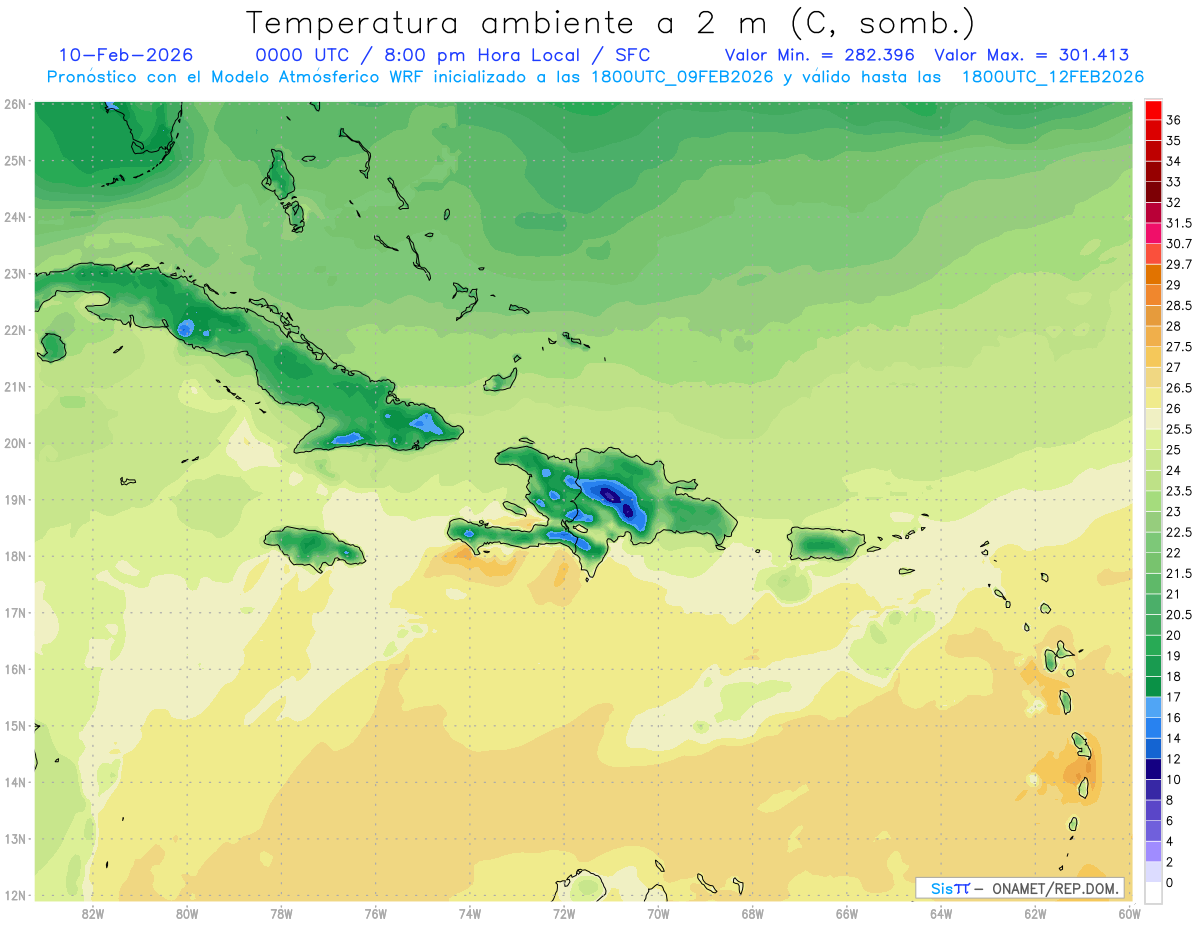Viewport: 1200px width, 927px height.
Task: Click the color bar segment between 22 and 22.5
Action: (x=1153, y=543)
